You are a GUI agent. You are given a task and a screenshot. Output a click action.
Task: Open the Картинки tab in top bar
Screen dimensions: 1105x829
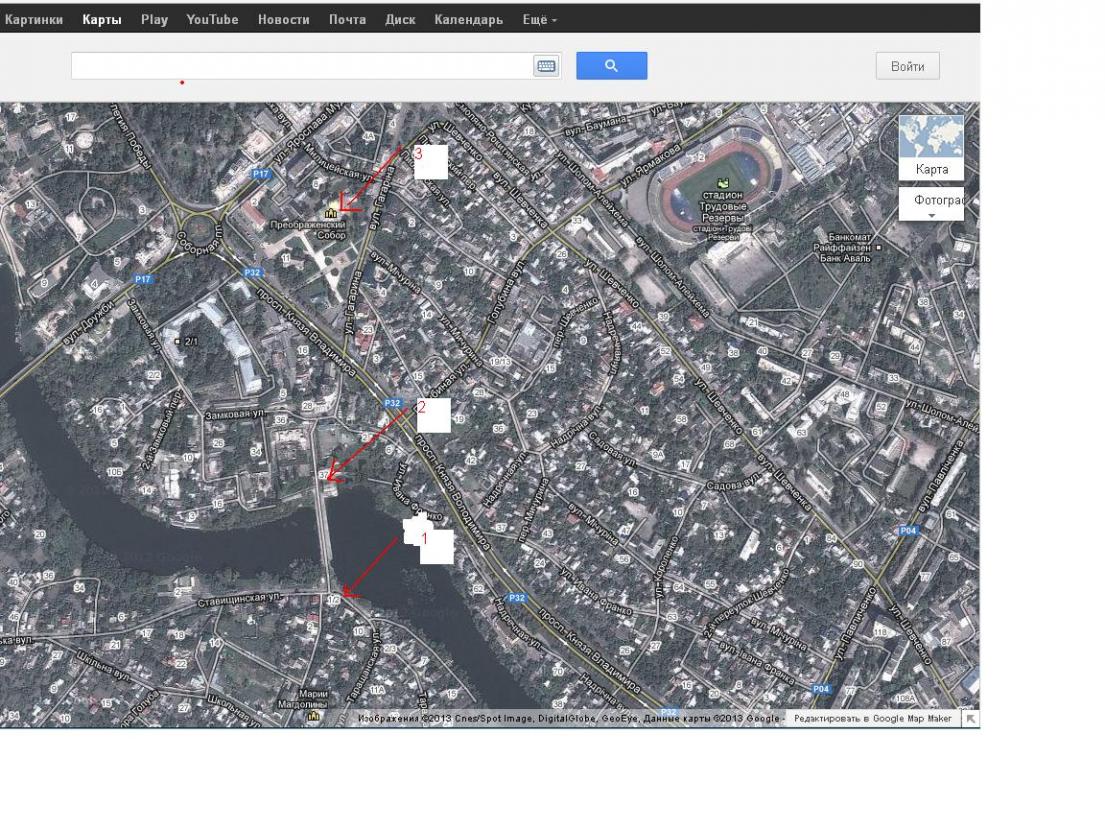(x=34, y=19)
